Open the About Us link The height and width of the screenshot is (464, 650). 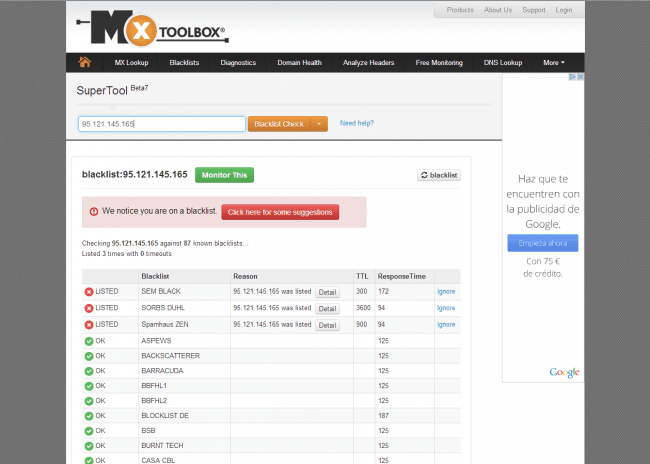pyautogui.click(x=498, y=10)
